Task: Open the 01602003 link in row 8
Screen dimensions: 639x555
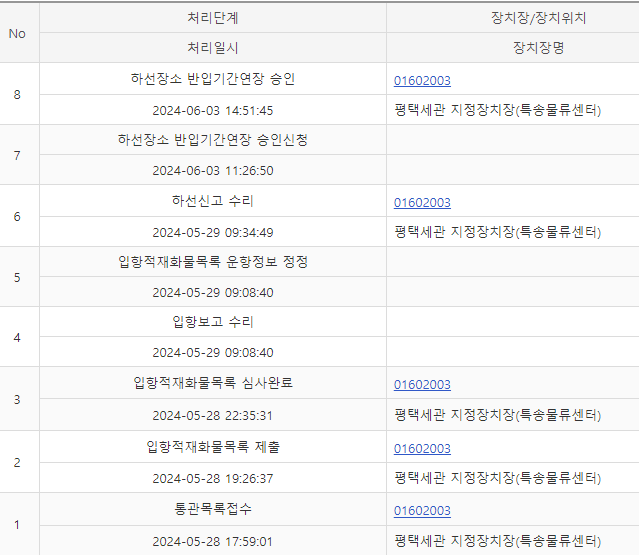Action: [x=422, y=81]
